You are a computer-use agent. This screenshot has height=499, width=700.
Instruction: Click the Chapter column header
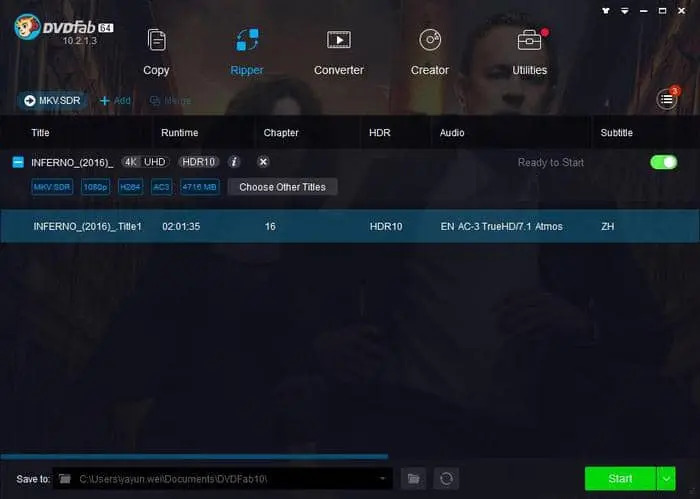pos(281,133)
